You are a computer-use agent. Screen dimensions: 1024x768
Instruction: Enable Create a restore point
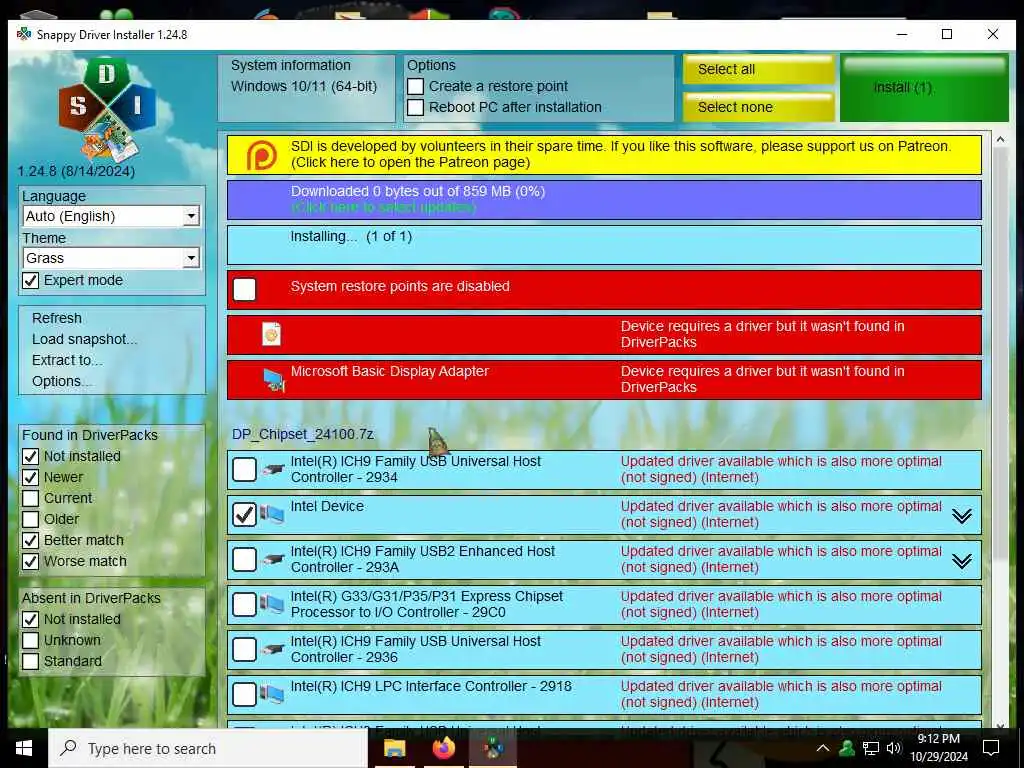(x=415, y=86)
